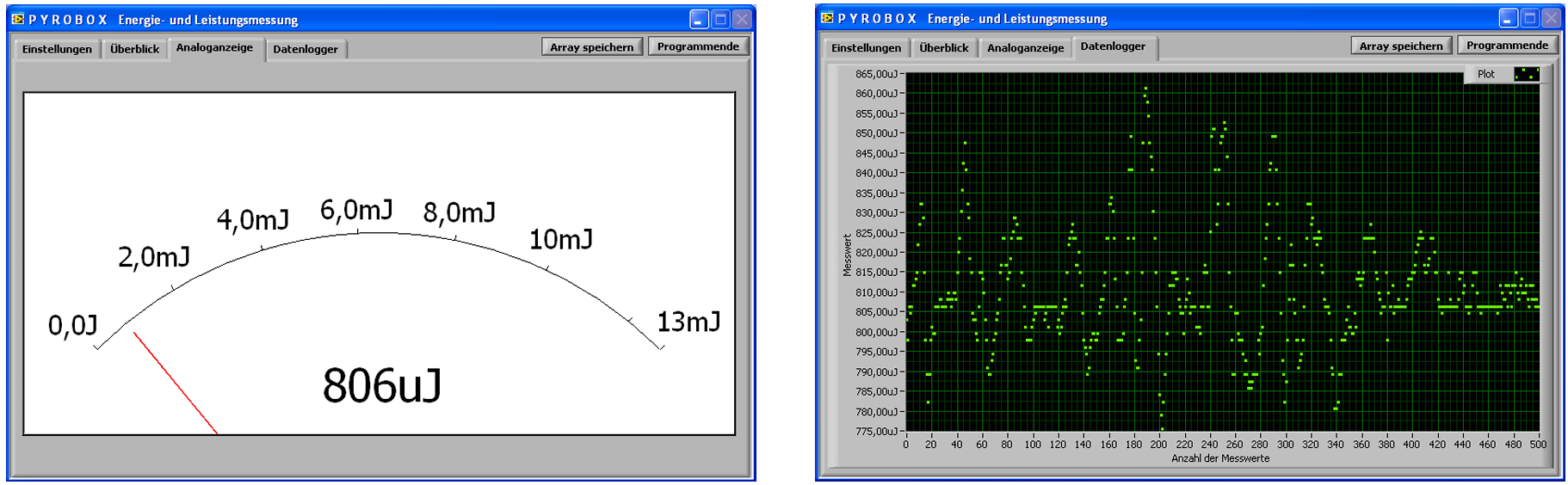Click the LabVIEW icon in the gauge window title bar

[x=18, y=19]
